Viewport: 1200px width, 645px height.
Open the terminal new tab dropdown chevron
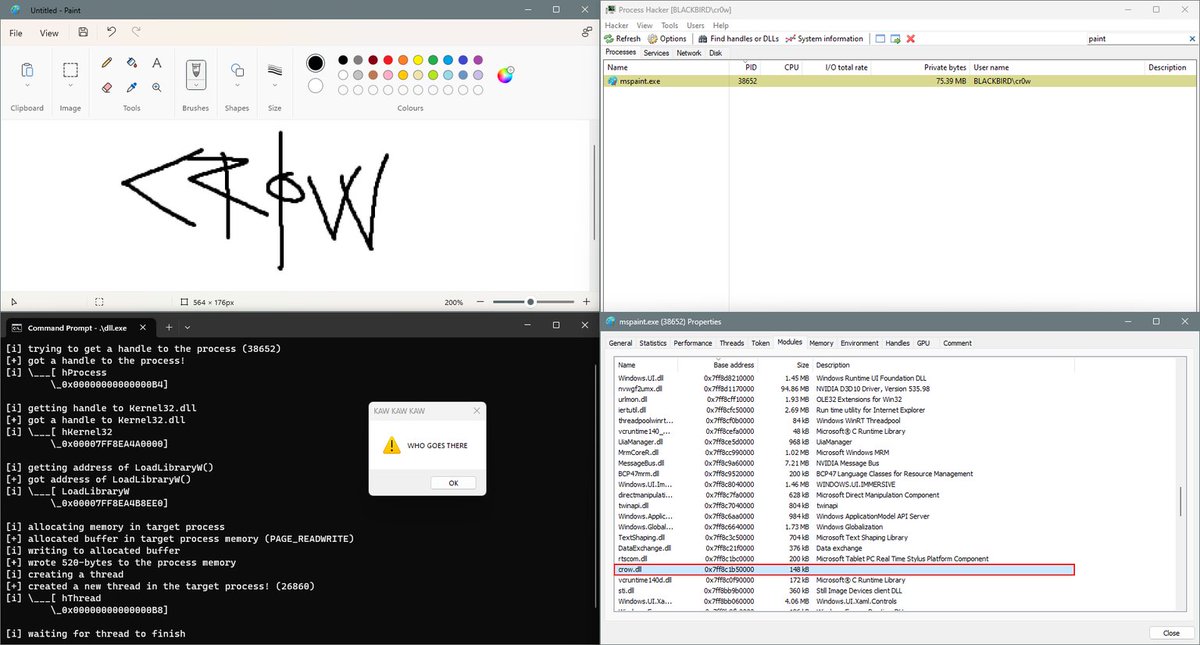tap(188, 327)
